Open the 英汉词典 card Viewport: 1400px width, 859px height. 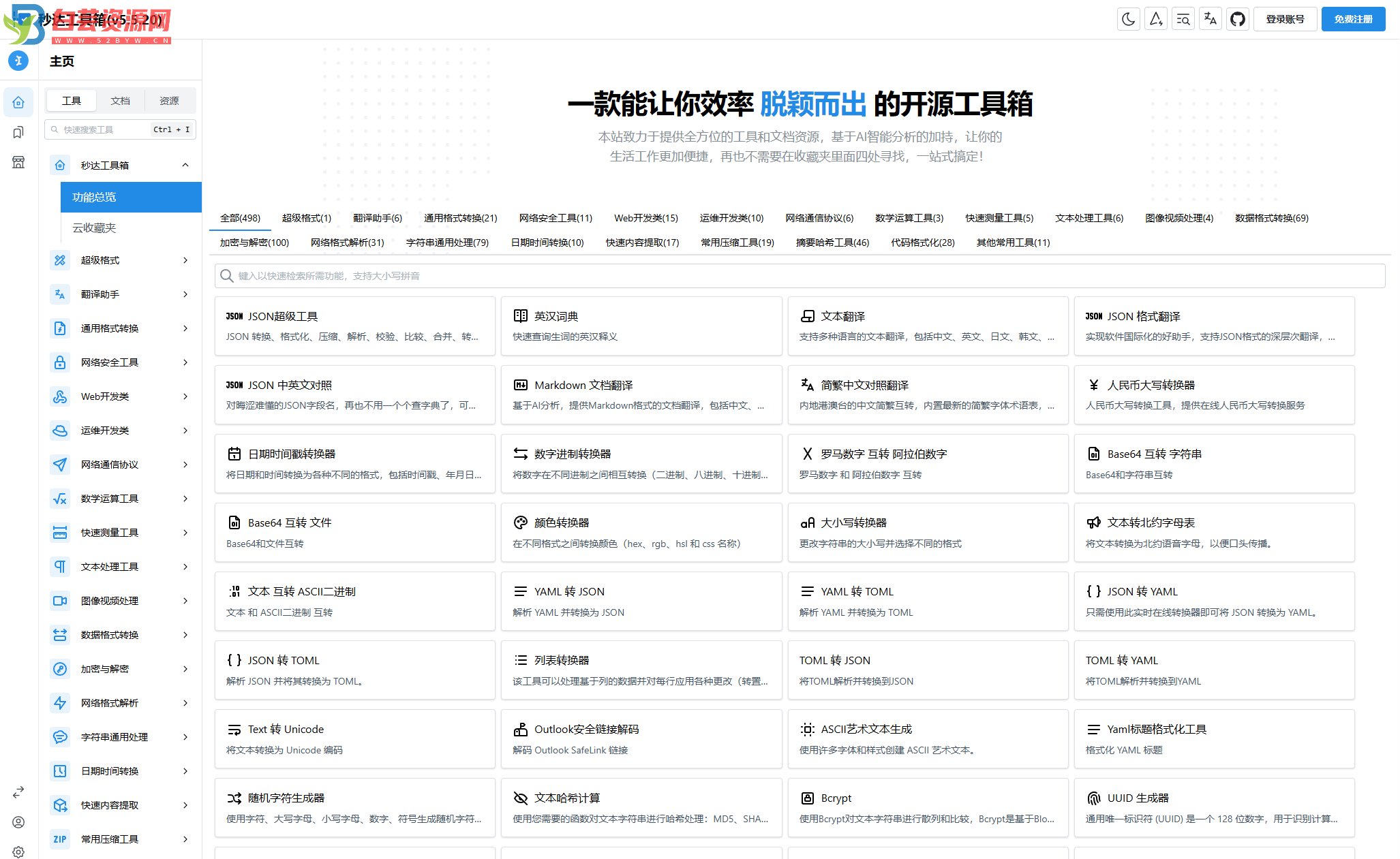(641, 326)
